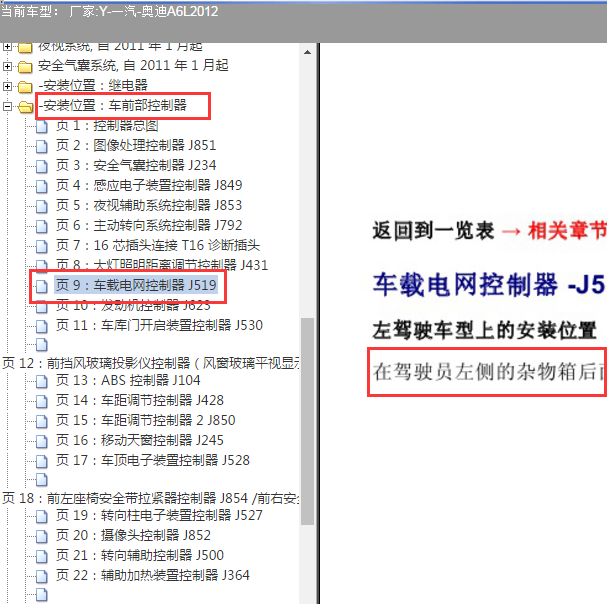Click the 返回到一览表 link
Viewport: 607px width, 604px height.
pos(433,231)
